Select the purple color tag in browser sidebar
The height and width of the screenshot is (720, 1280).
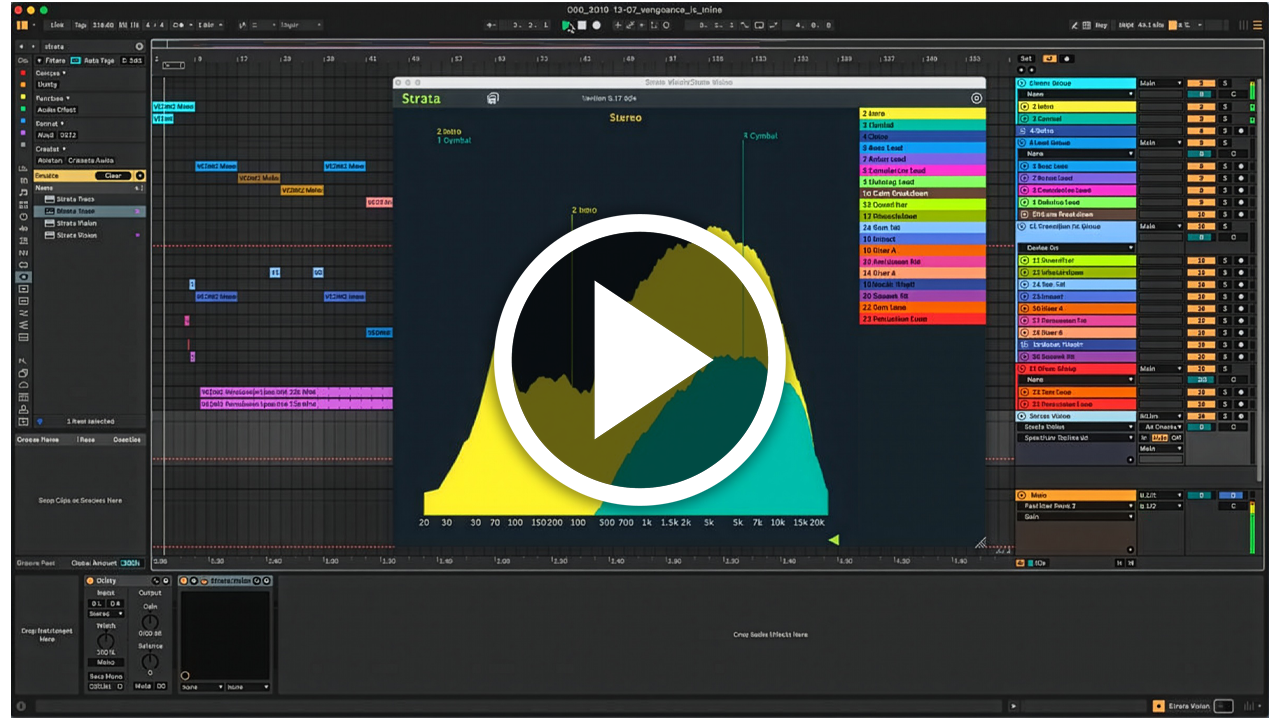tap(23, 133)
